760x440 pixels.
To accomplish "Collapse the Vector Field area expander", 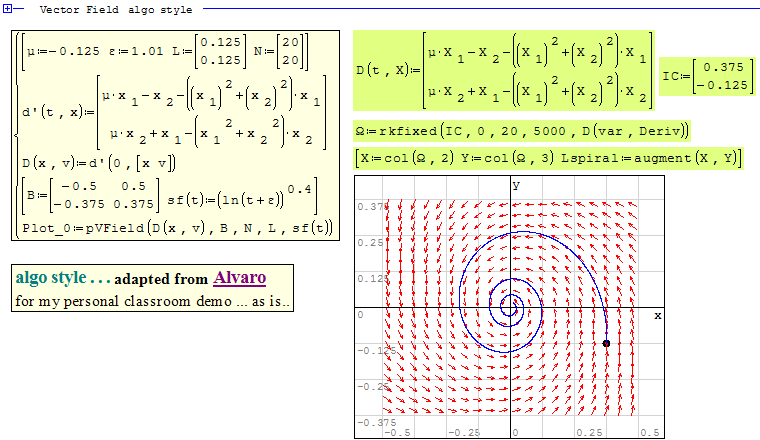I will [7, 8].
